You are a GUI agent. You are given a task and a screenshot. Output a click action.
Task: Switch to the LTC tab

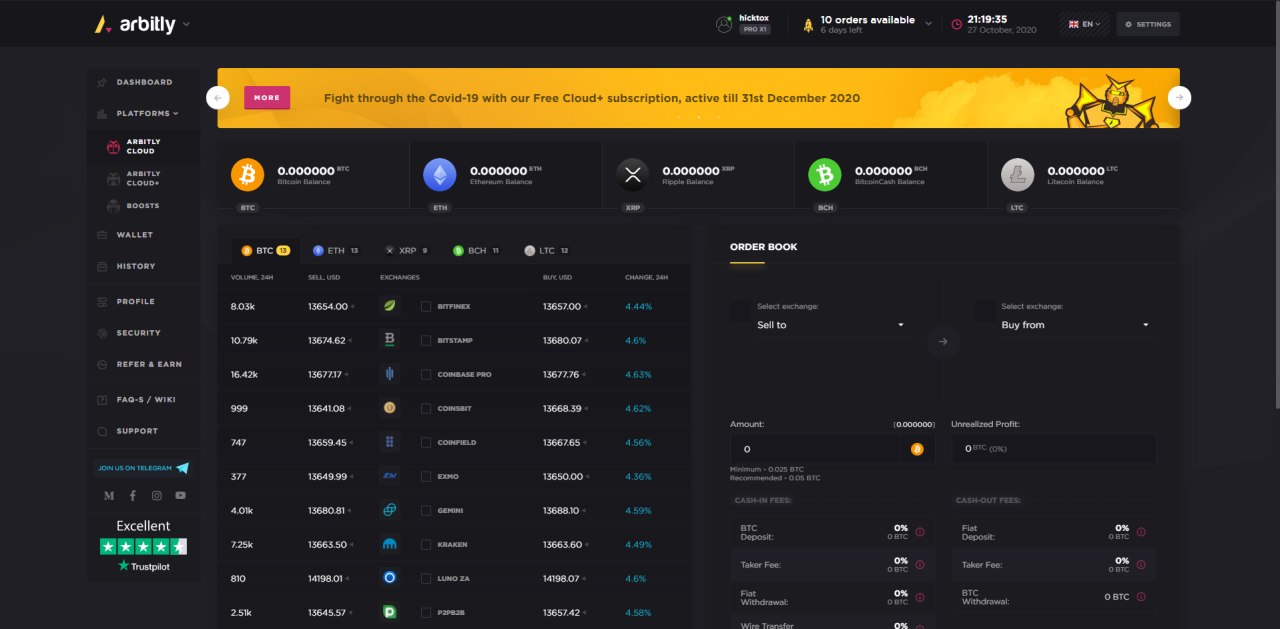[546, 250]
